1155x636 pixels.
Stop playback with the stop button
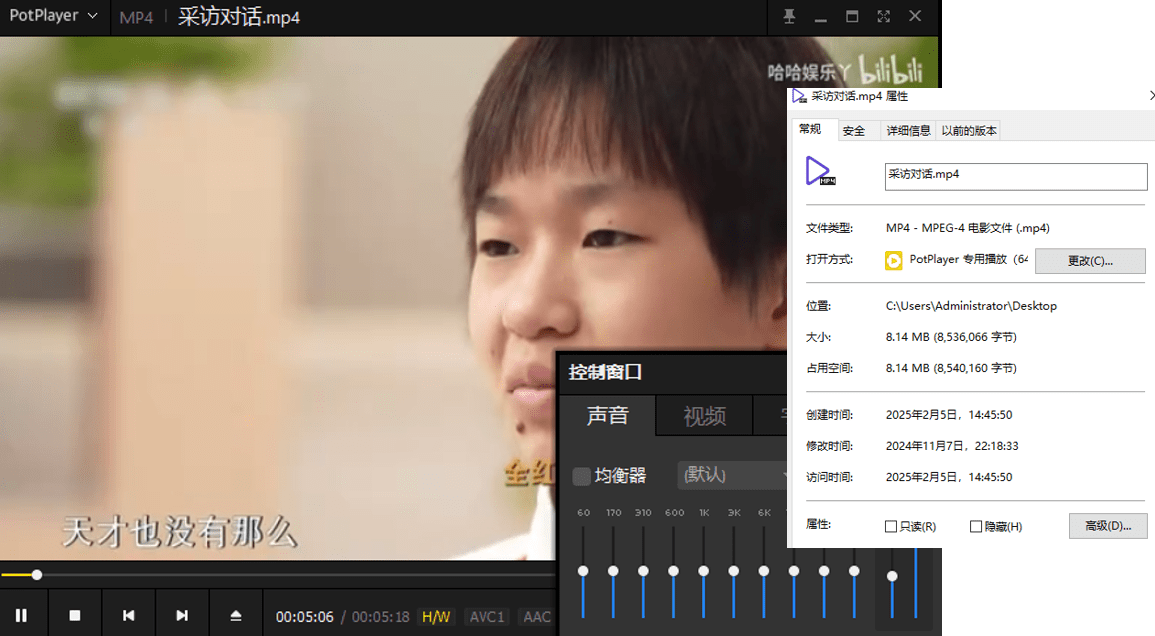[75, 613]
